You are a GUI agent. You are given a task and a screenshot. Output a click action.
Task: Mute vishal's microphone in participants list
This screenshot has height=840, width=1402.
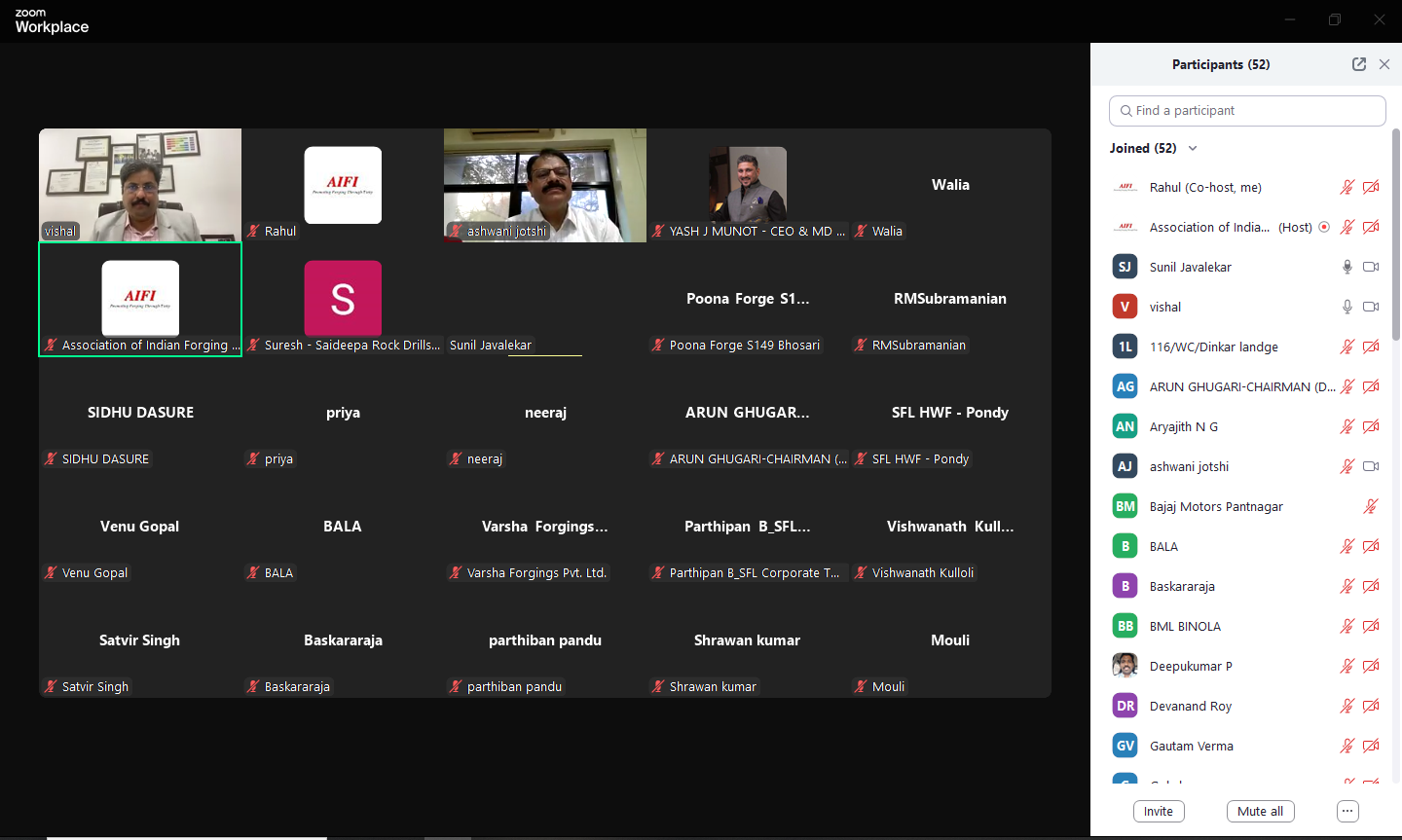click(x=1347, y=307)
